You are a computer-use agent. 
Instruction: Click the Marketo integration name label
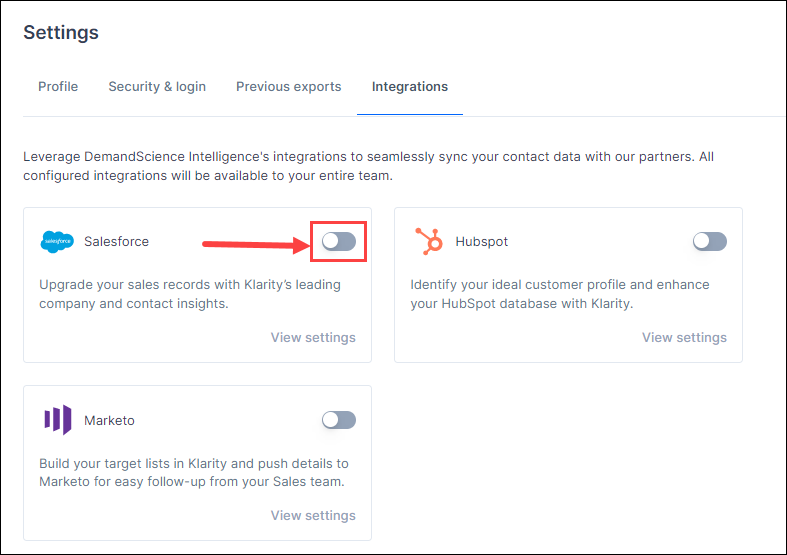[x=109, y=421]
